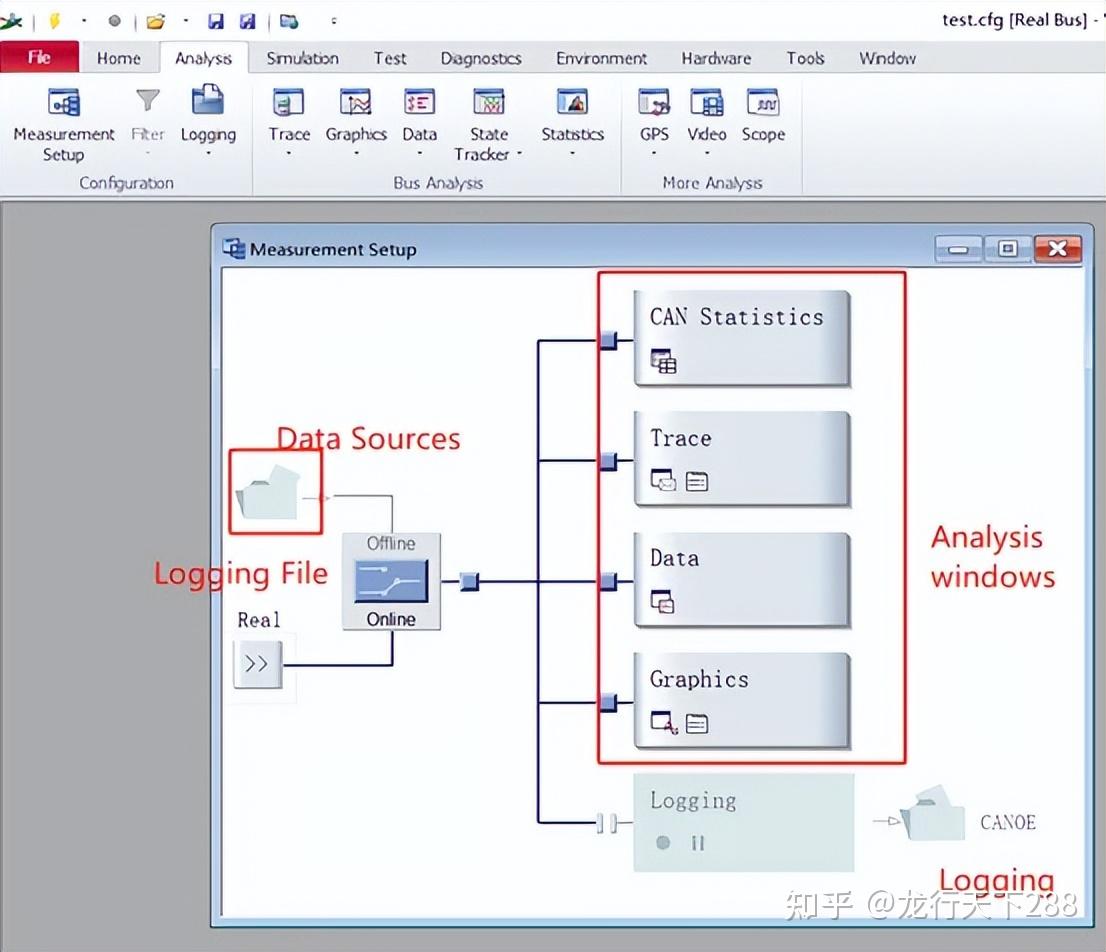Switch to the Diagnostics tab
This screenshot has width=1106, height=952.
pos(481,58)
